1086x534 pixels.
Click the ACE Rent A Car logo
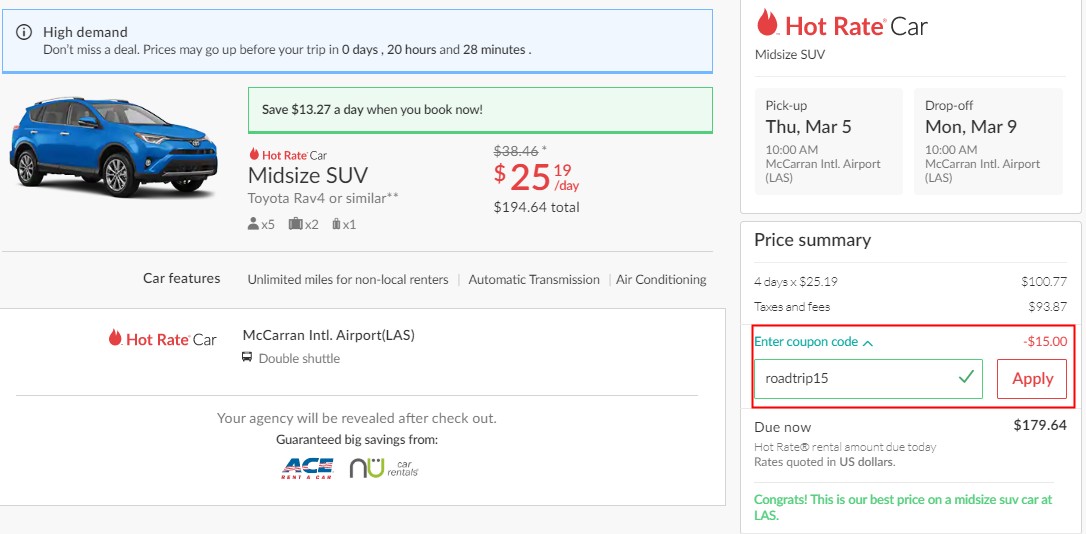click(308, 468)
